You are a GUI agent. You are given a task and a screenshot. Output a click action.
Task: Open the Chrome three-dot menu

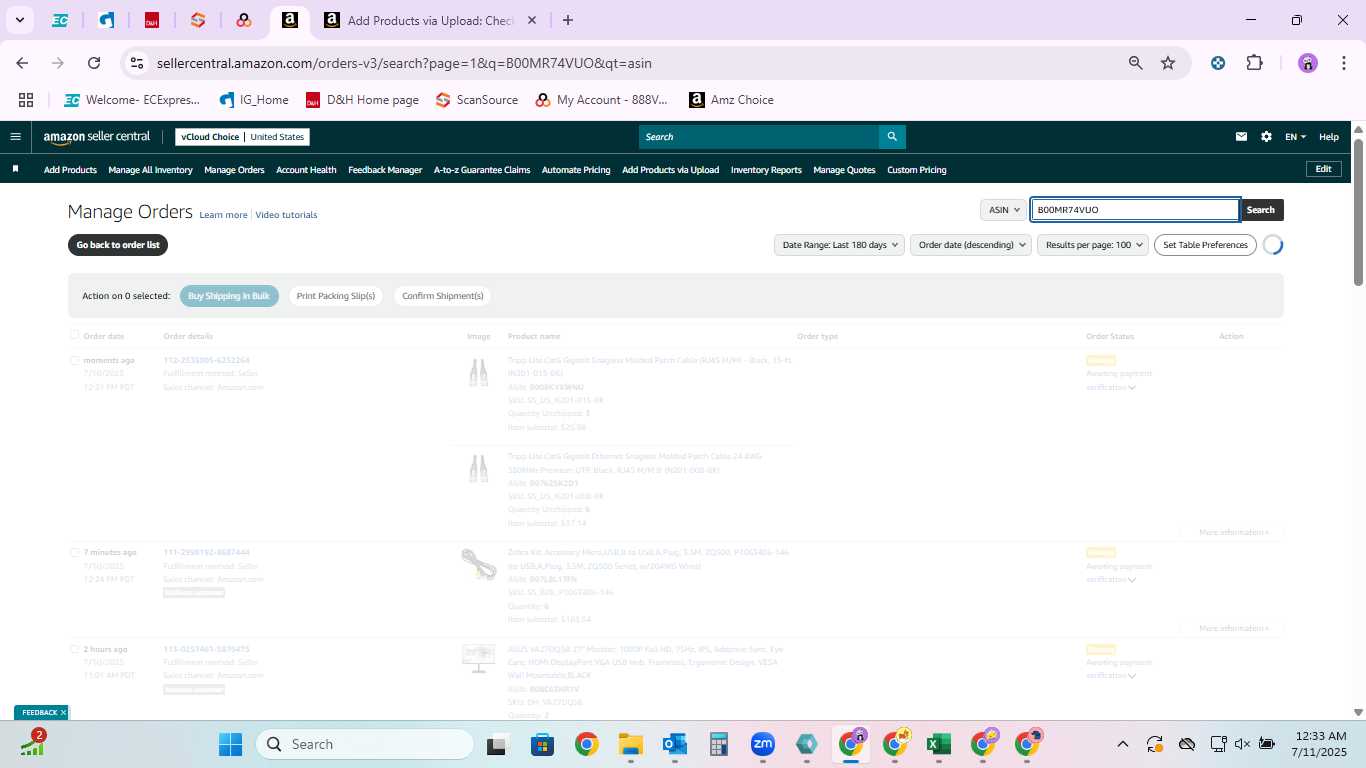click(x=1342, y=63)
